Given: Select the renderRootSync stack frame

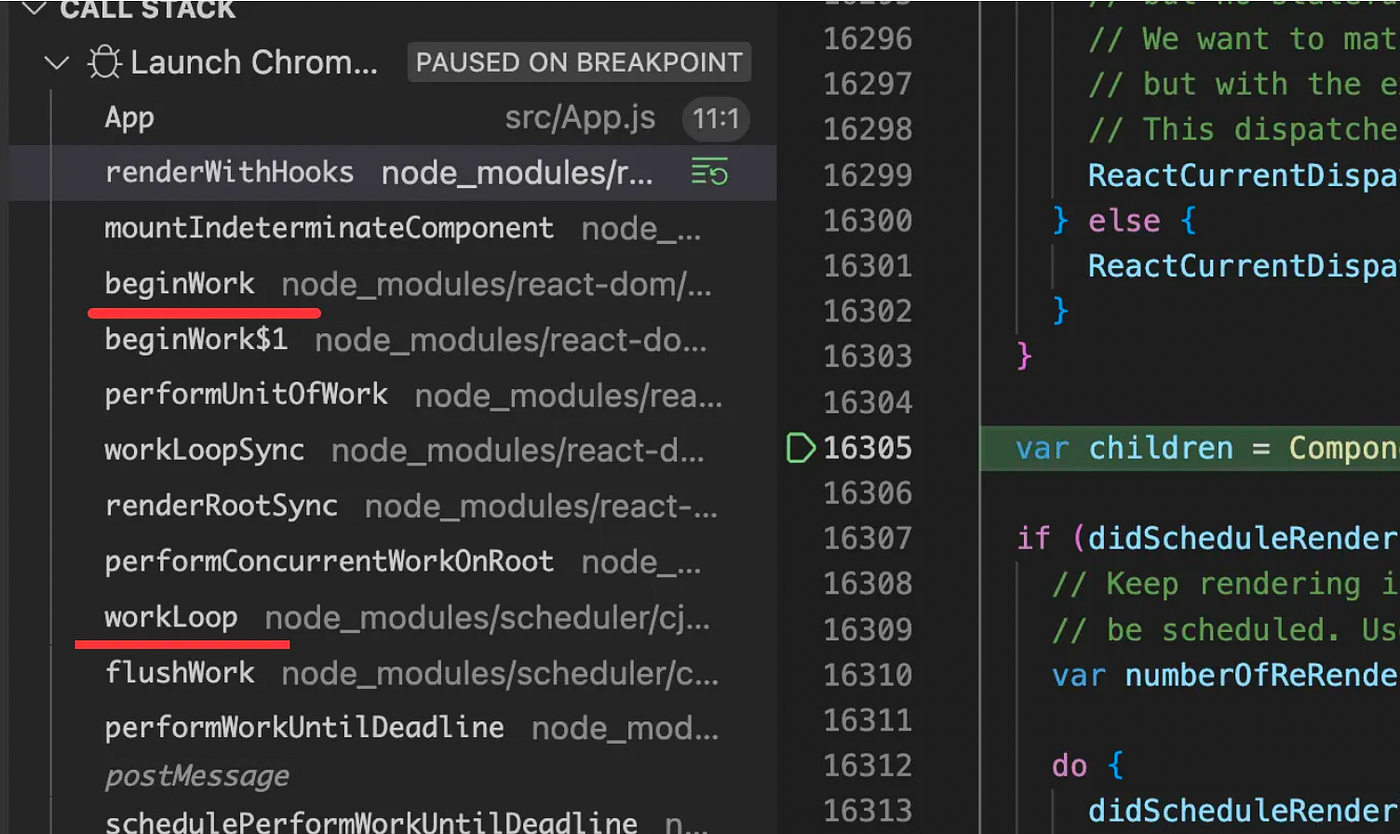Looking at the screenshot, I should (392, 507).
